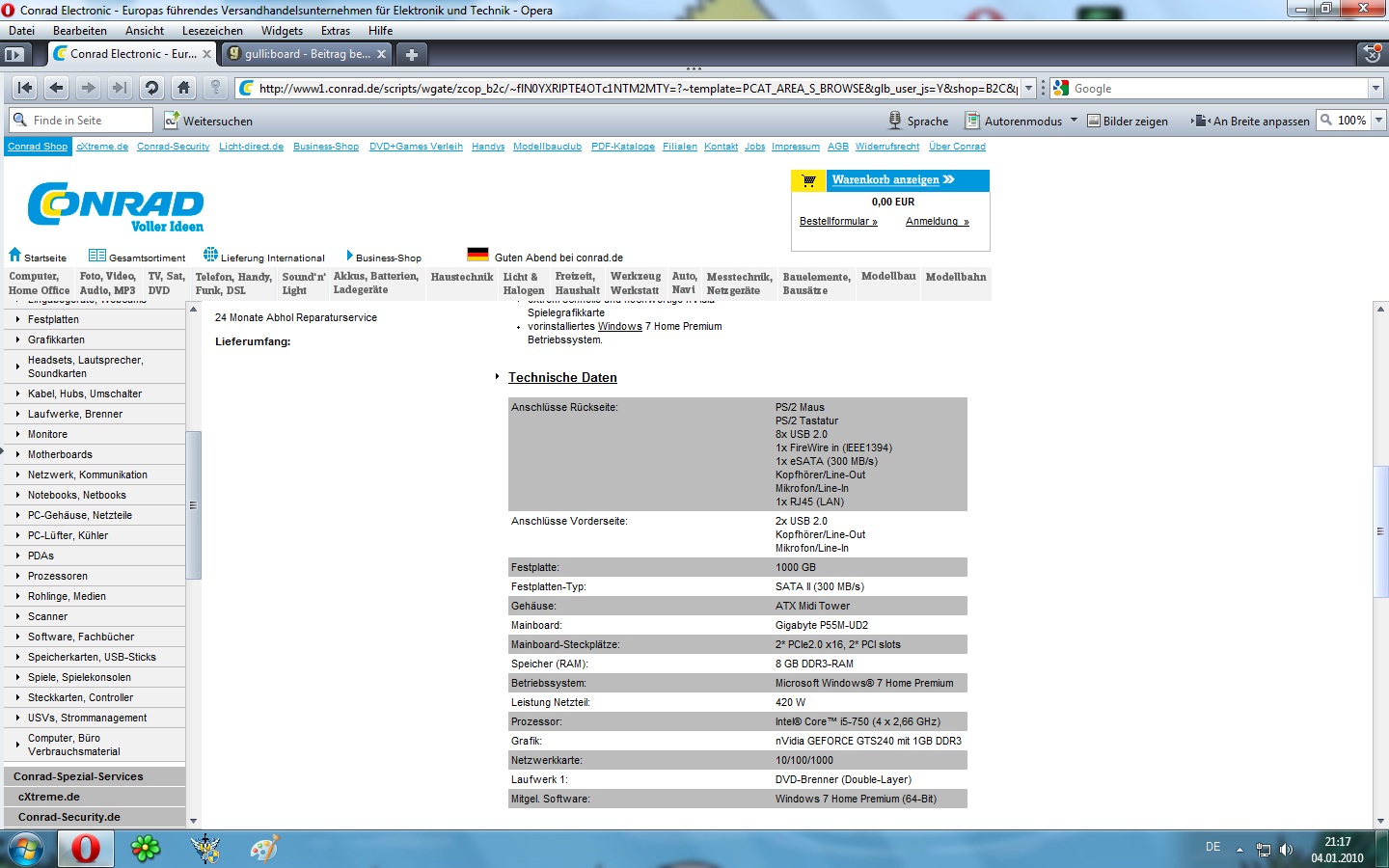This screenshot has height=868, width=1389.
Task: Open the home page icon
Action: coord(183,88)
